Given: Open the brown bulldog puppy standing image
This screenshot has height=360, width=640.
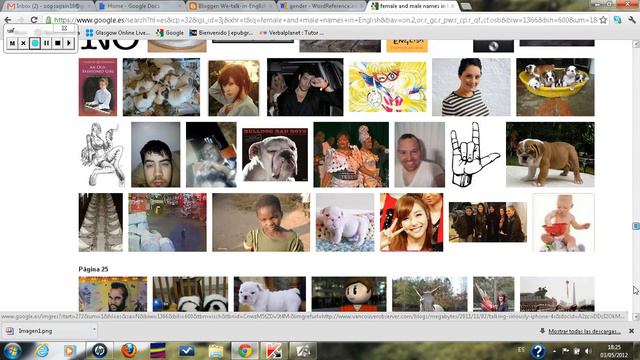Looking at the screenshot, I should pos(550,155).
